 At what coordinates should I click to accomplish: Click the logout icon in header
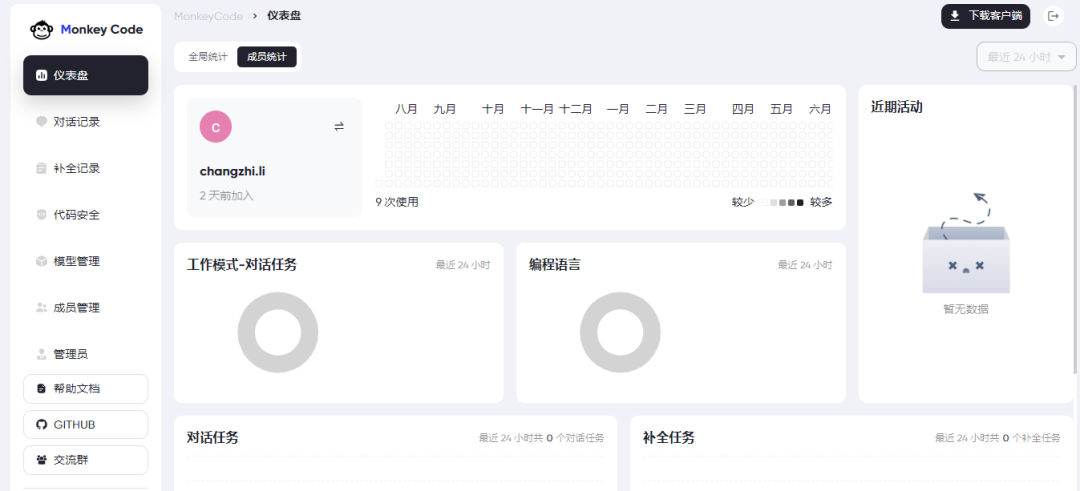click(1052, 16)
